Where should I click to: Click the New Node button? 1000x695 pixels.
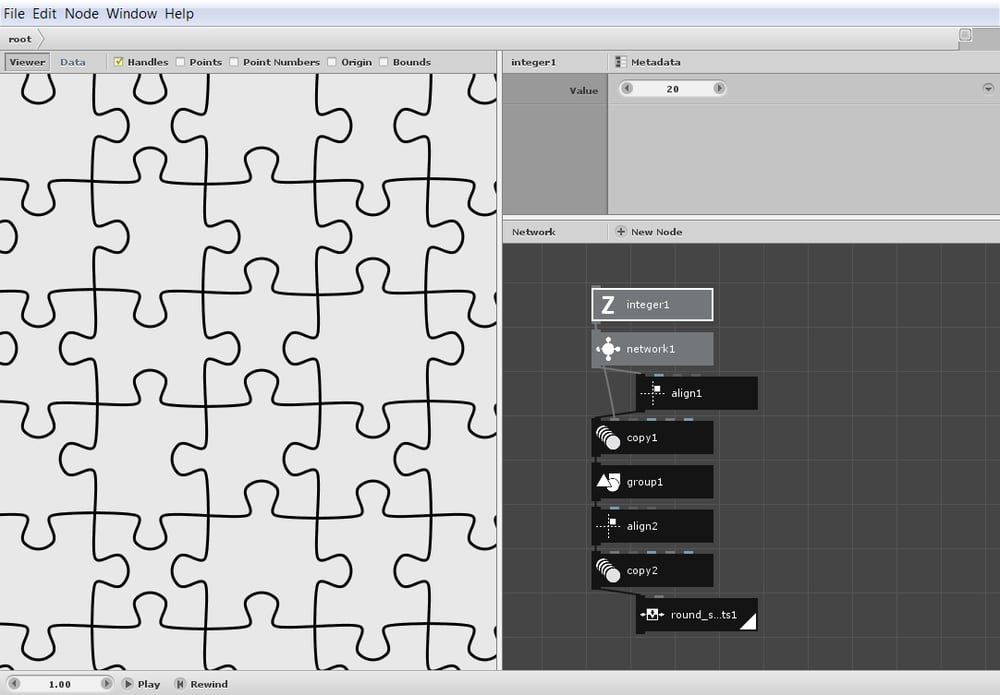pyautogui.click(x=649, y=232)
